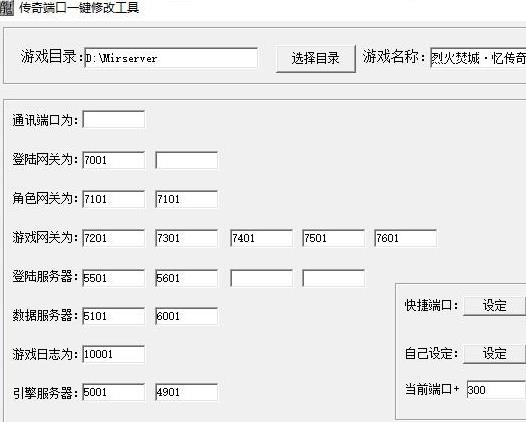Click the 引擎服务器 4901 field
The image size is (526, 422).
(187, 392)
